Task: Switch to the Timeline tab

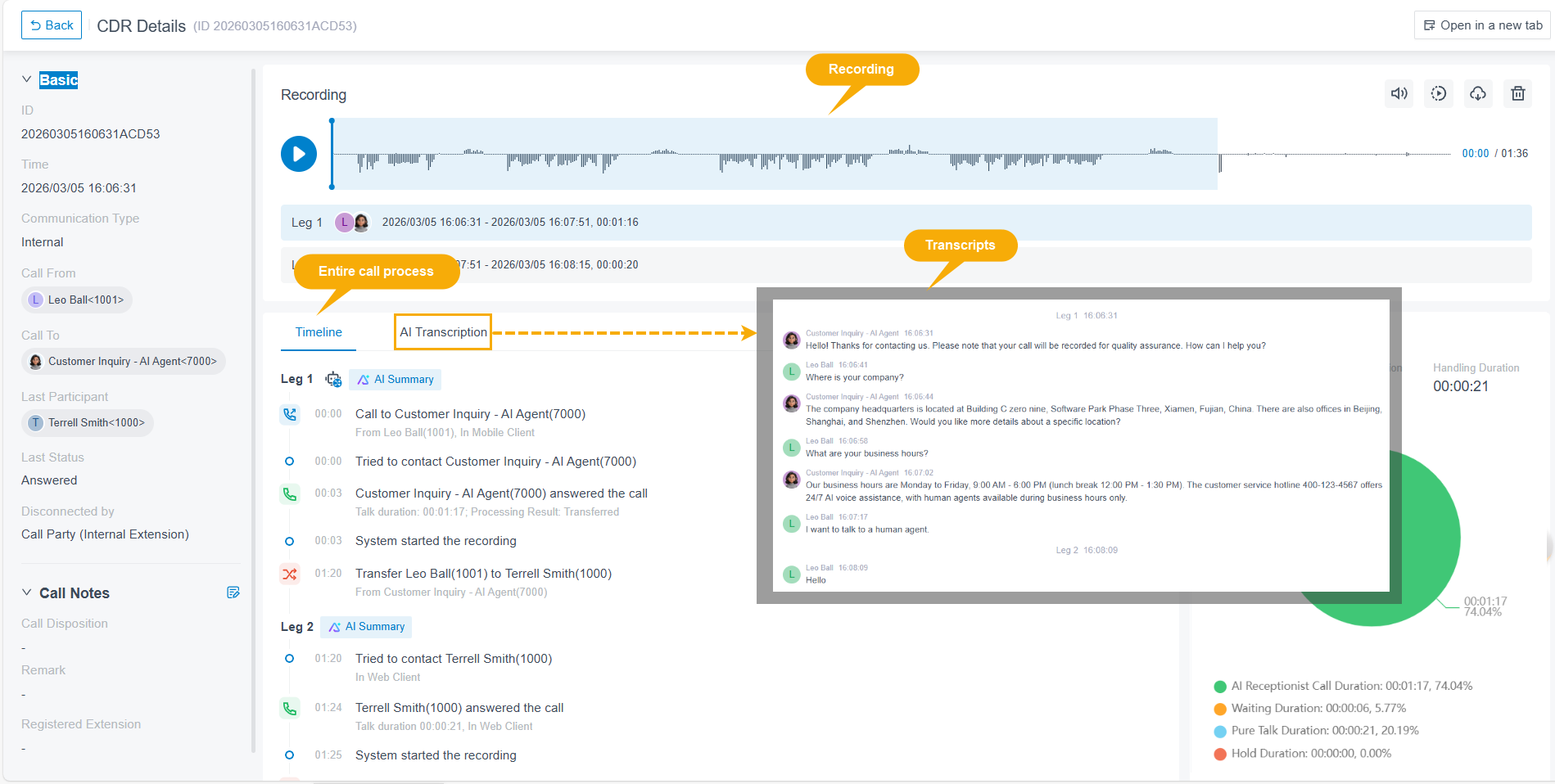Action: (x=319, y=332)
